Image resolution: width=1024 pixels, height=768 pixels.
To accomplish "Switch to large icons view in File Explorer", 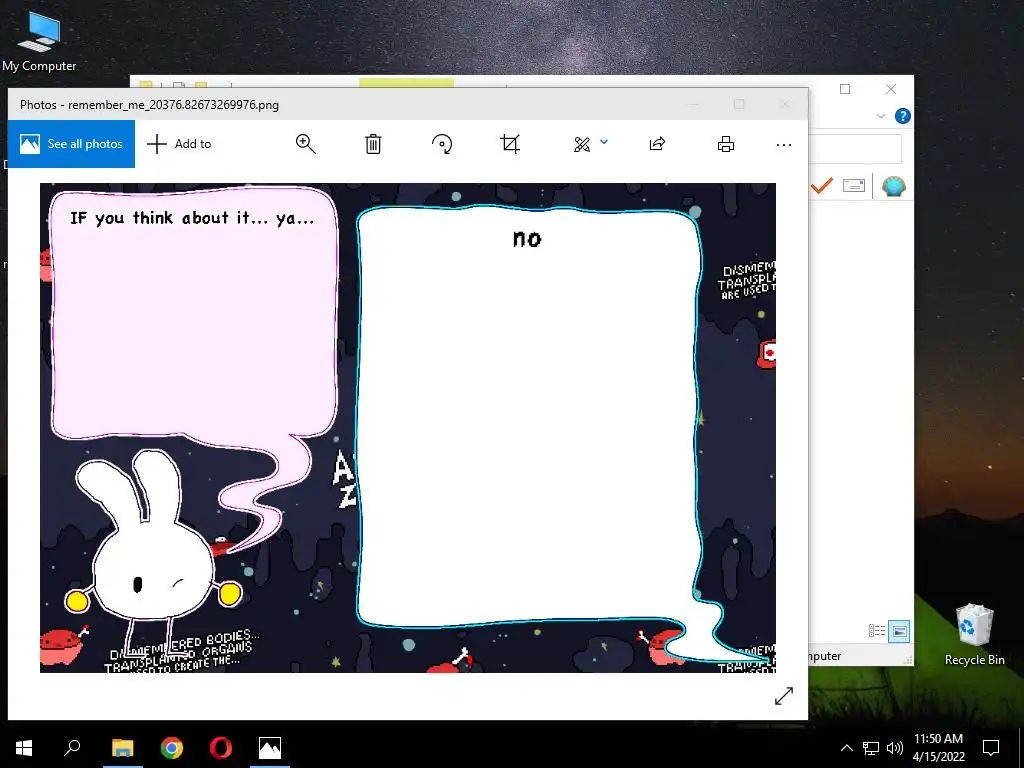I will (899, 631).
